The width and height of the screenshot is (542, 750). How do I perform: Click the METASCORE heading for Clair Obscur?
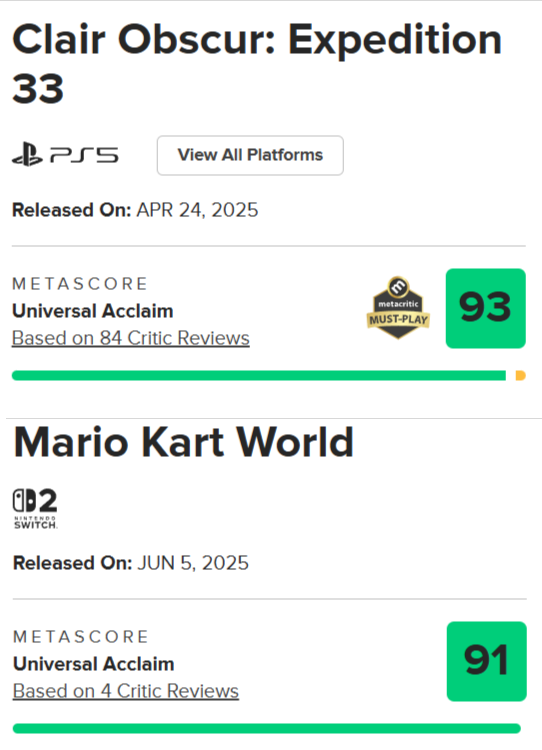coord(80,284)
